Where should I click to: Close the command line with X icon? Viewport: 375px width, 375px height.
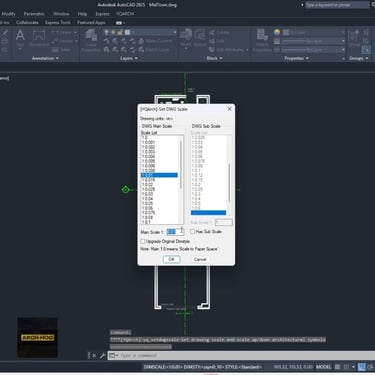94,356
